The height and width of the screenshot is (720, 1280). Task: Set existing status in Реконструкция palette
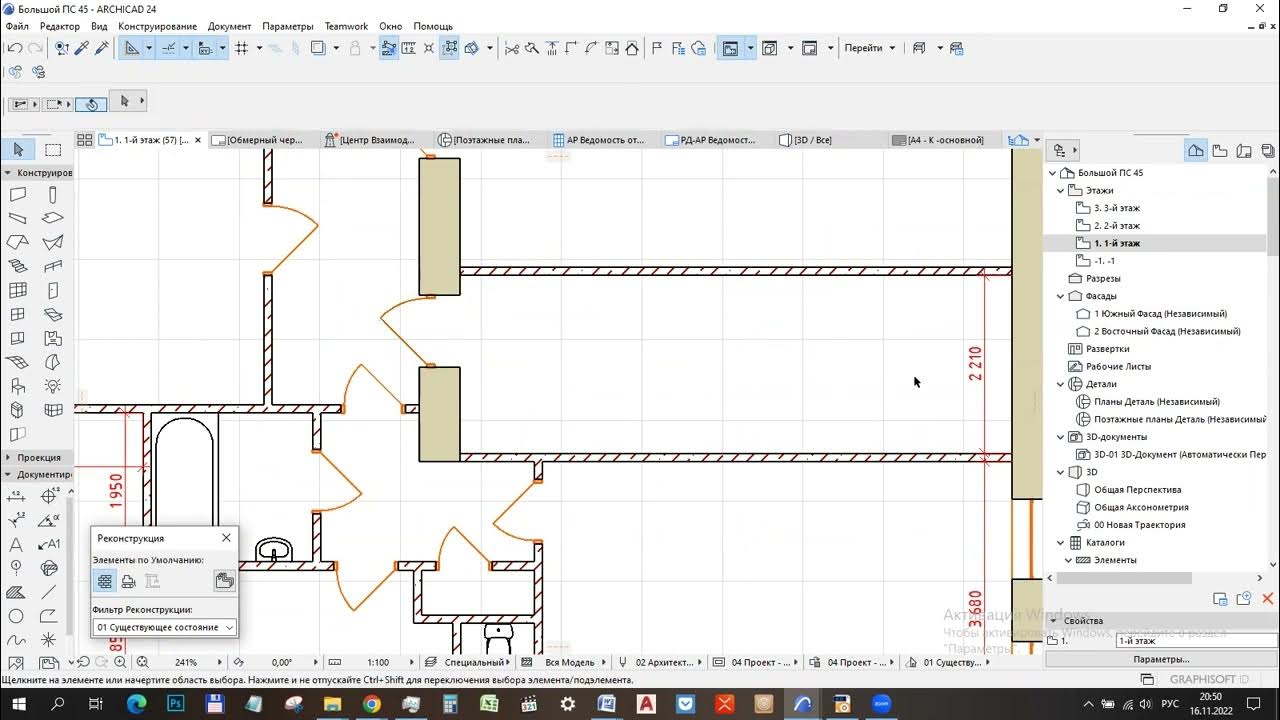point(105,581)
